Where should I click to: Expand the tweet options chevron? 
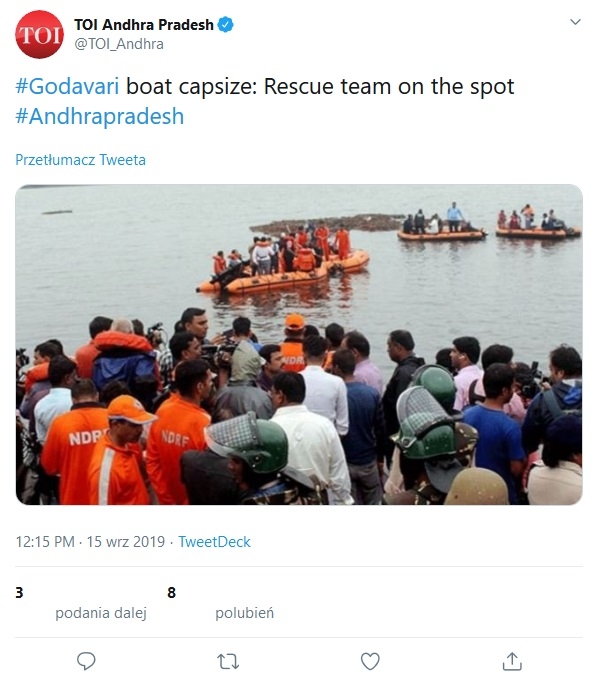(x=575, y=21)
